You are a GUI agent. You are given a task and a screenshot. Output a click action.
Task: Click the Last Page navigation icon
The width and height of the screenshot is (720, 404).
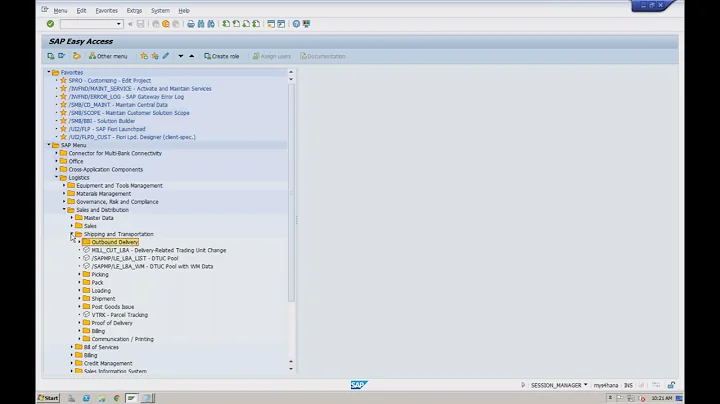pos(256,24)
